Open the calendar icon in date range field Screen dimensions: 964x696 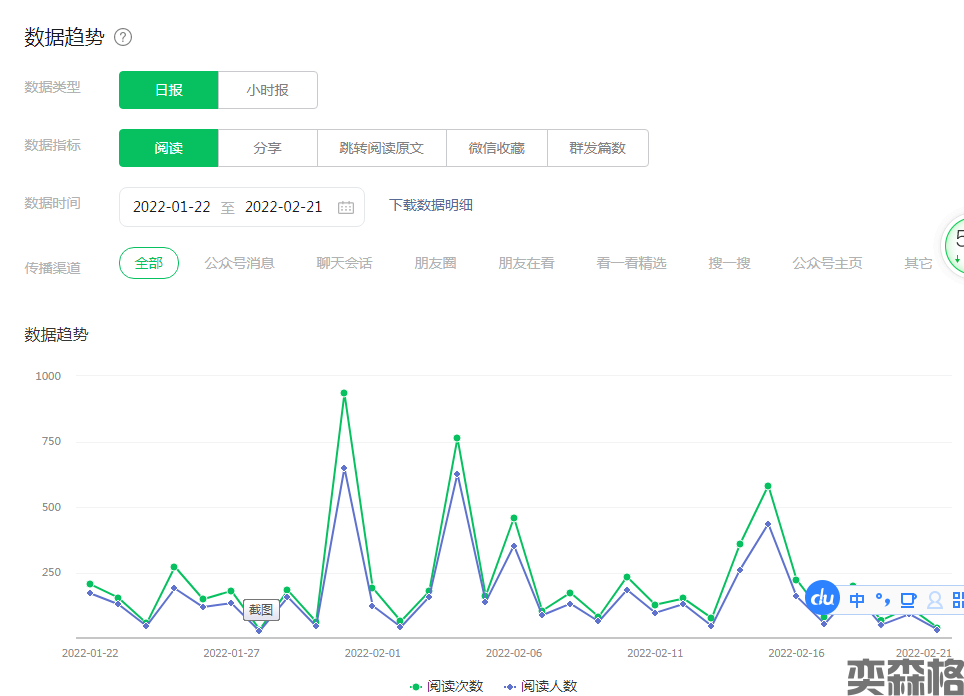point(346,207)
